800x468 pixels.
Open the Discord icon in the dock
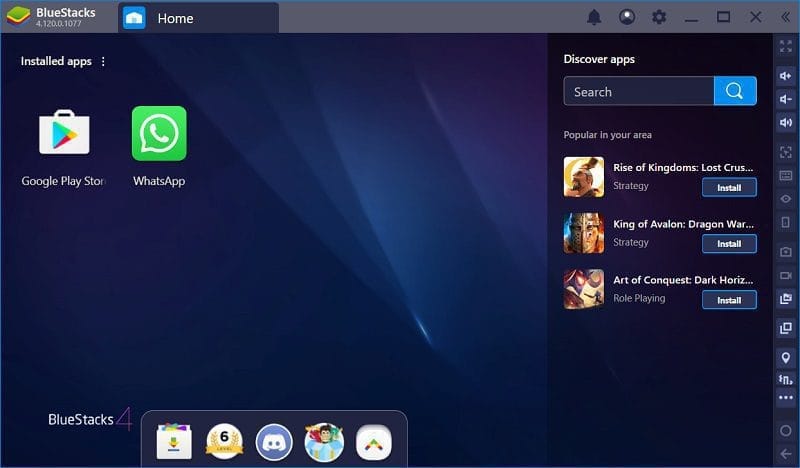[x=274, y=442]
